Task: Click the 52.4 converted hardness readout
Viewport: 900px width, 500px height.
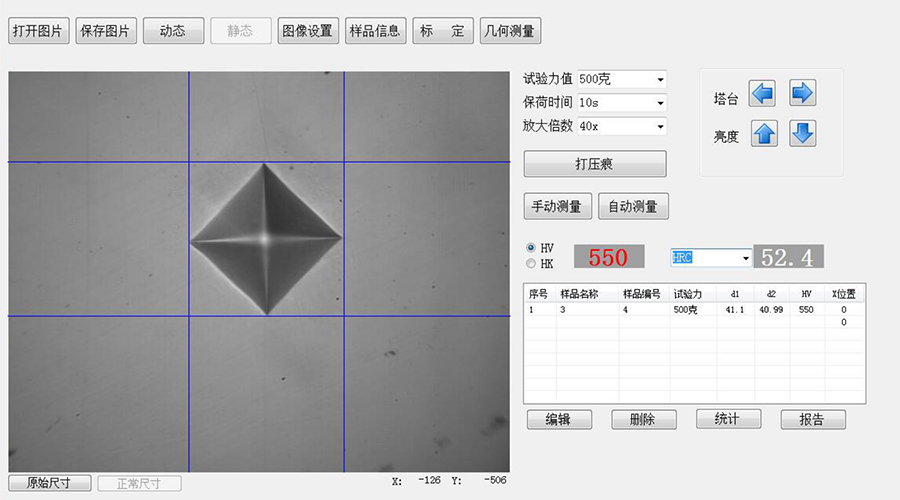Action: tap(788, 257)
